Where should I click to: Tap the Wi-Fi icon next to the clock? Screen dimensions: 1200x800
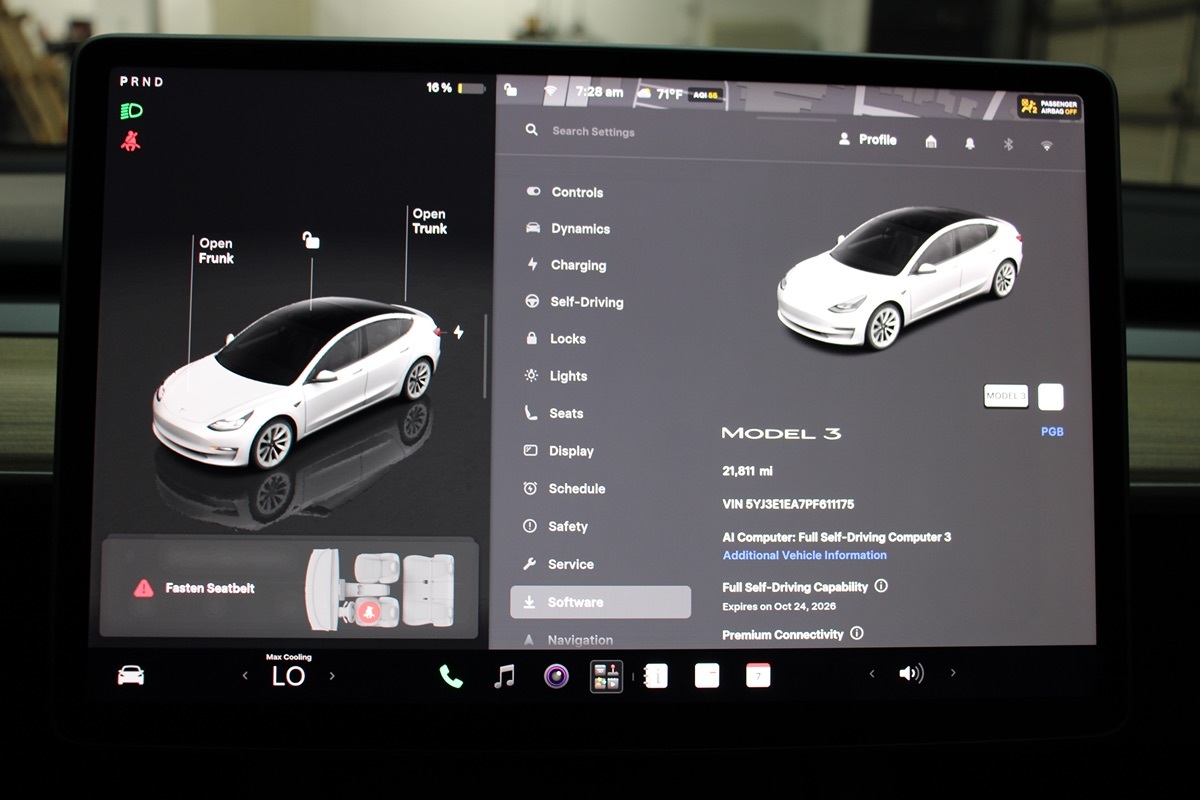coord(550,92)
